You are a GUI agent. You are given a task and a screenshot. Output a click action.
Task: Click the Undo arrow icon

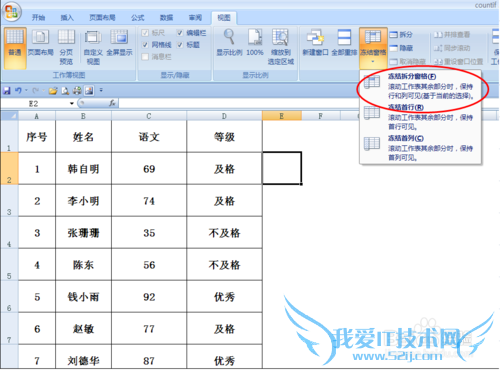pos(18,90)
